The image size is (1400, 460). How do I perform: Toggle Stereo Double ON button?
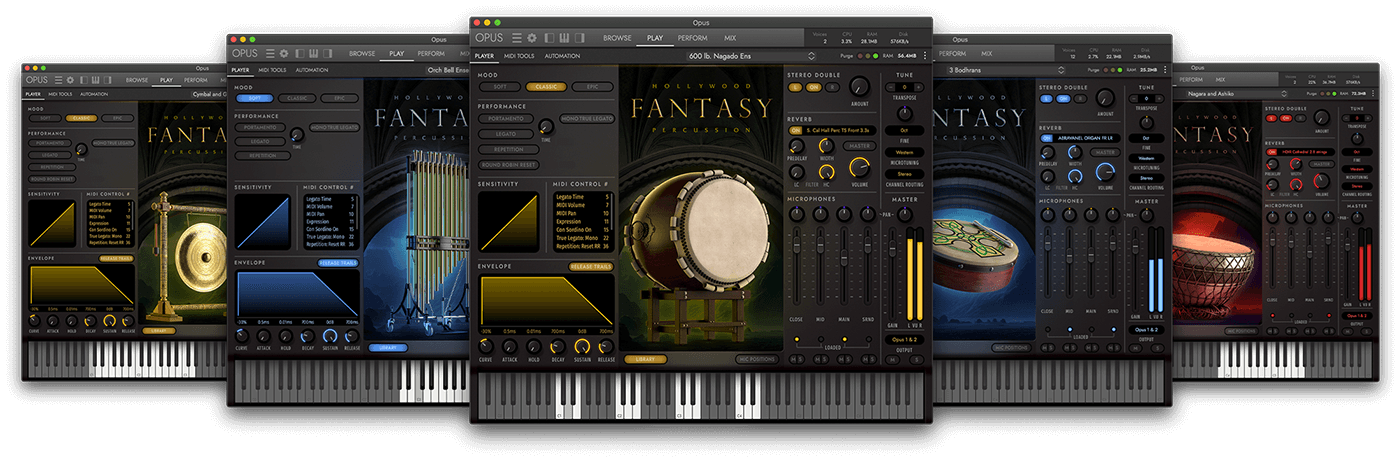[815, 87]
